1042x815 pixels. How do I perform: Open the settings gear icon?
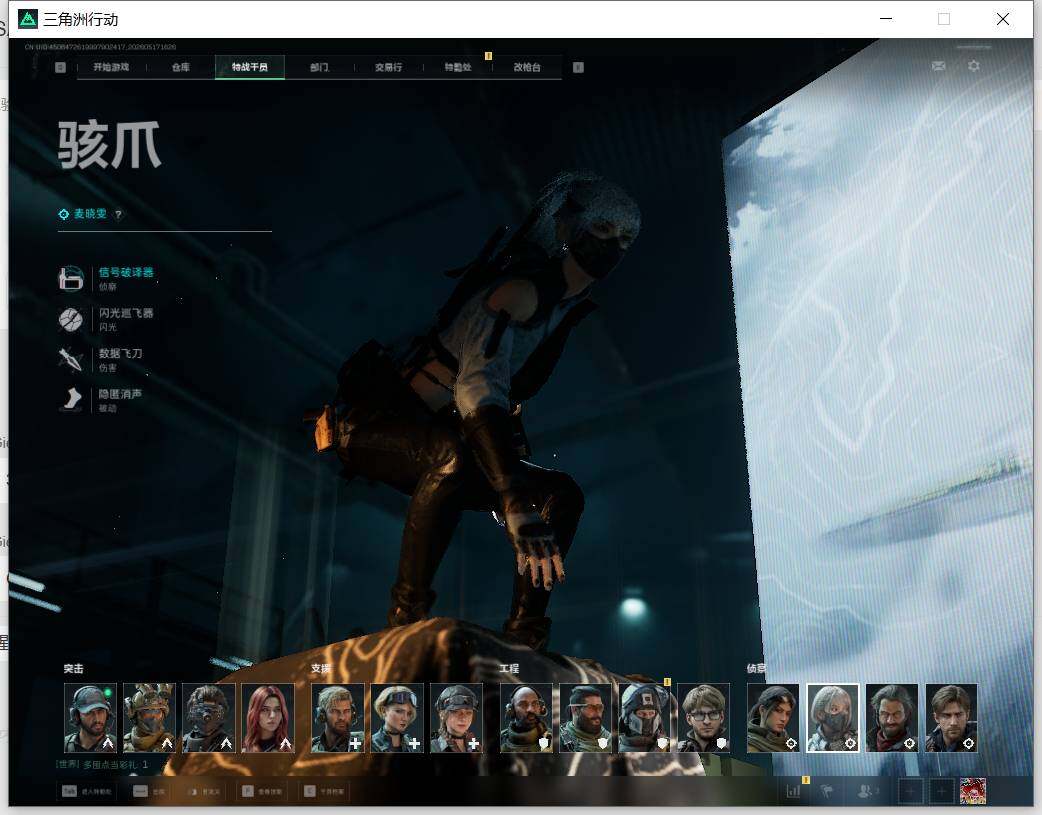(x=974, y=66)
